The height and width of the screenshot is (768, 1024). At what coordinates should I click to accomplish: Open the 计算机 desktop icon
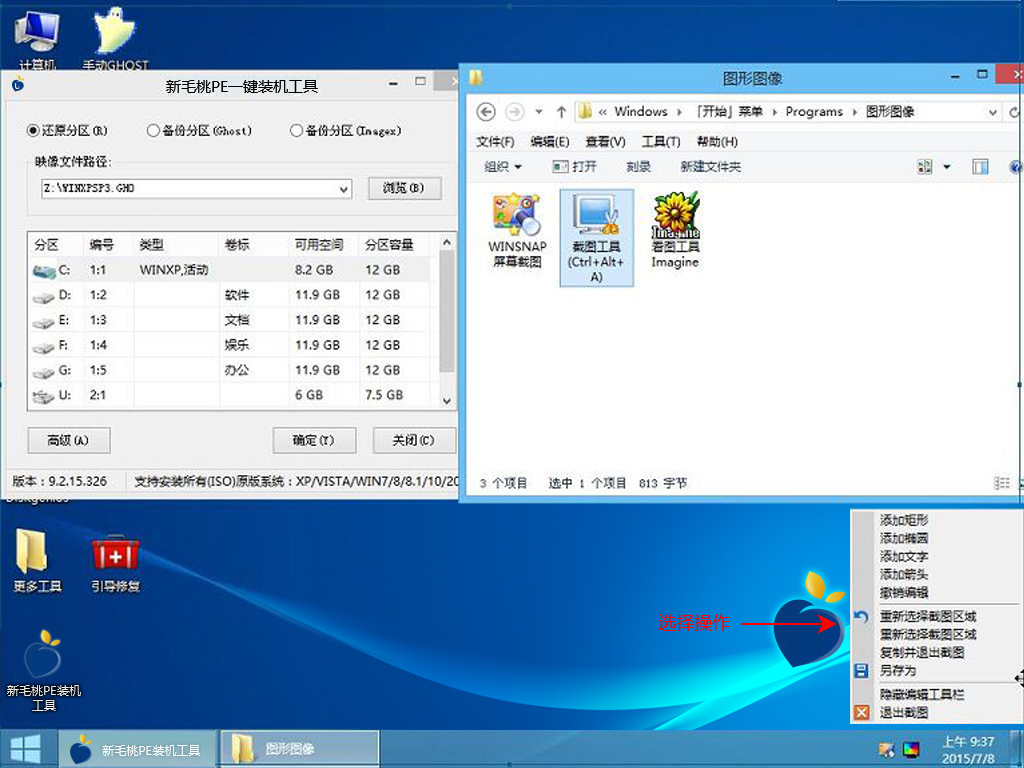(37, 38)
